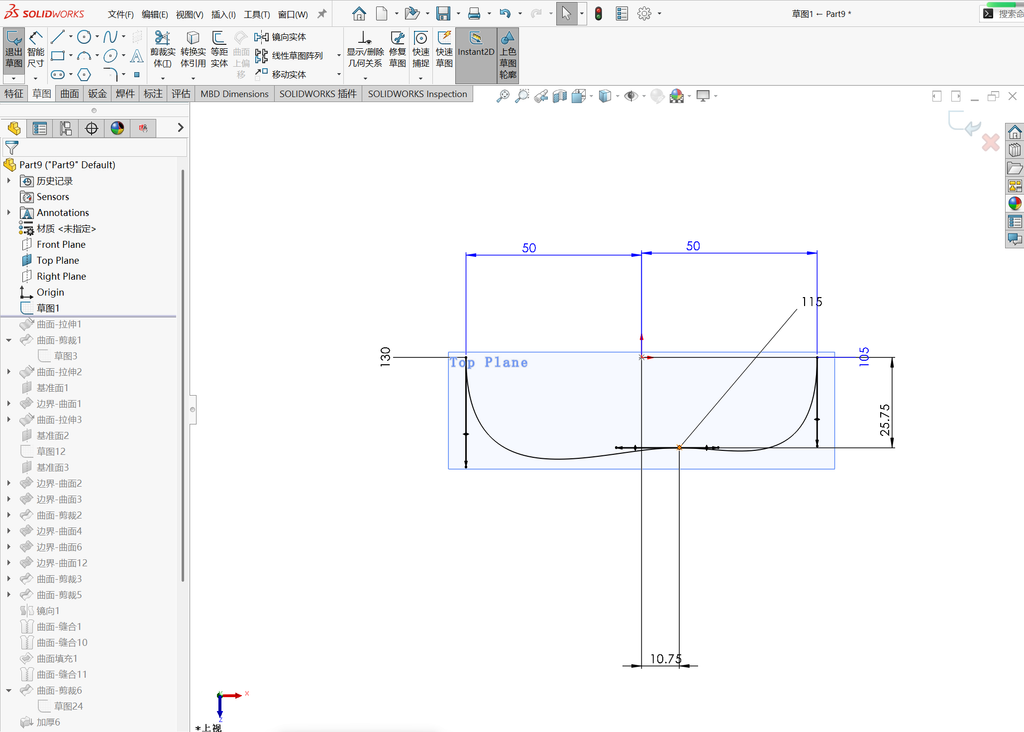
Task: Select 草图1 in feature tree
Action: tap(48, 308)
